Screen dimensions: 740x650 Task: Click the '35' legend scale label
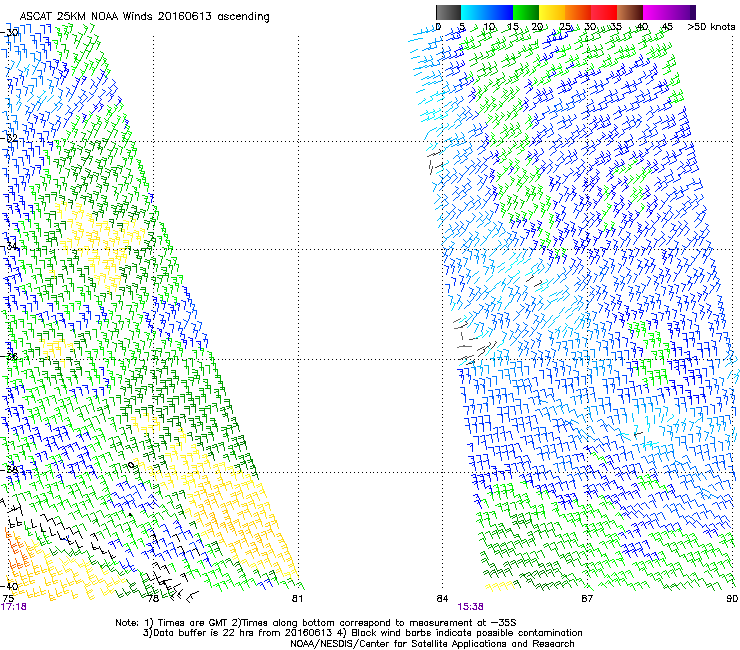click(616, 27)
